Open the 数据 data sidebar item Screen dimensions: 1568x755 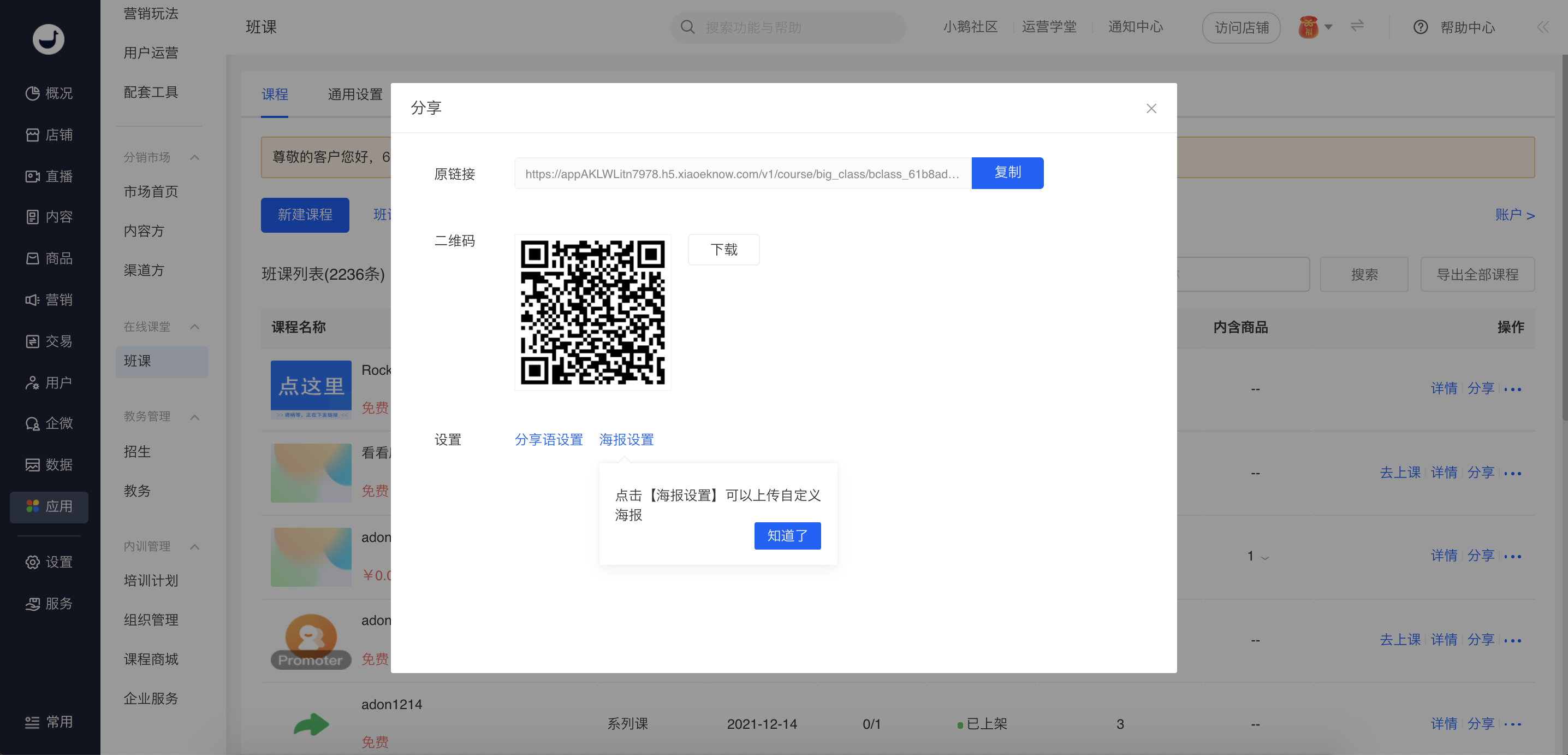coord(49,464)
